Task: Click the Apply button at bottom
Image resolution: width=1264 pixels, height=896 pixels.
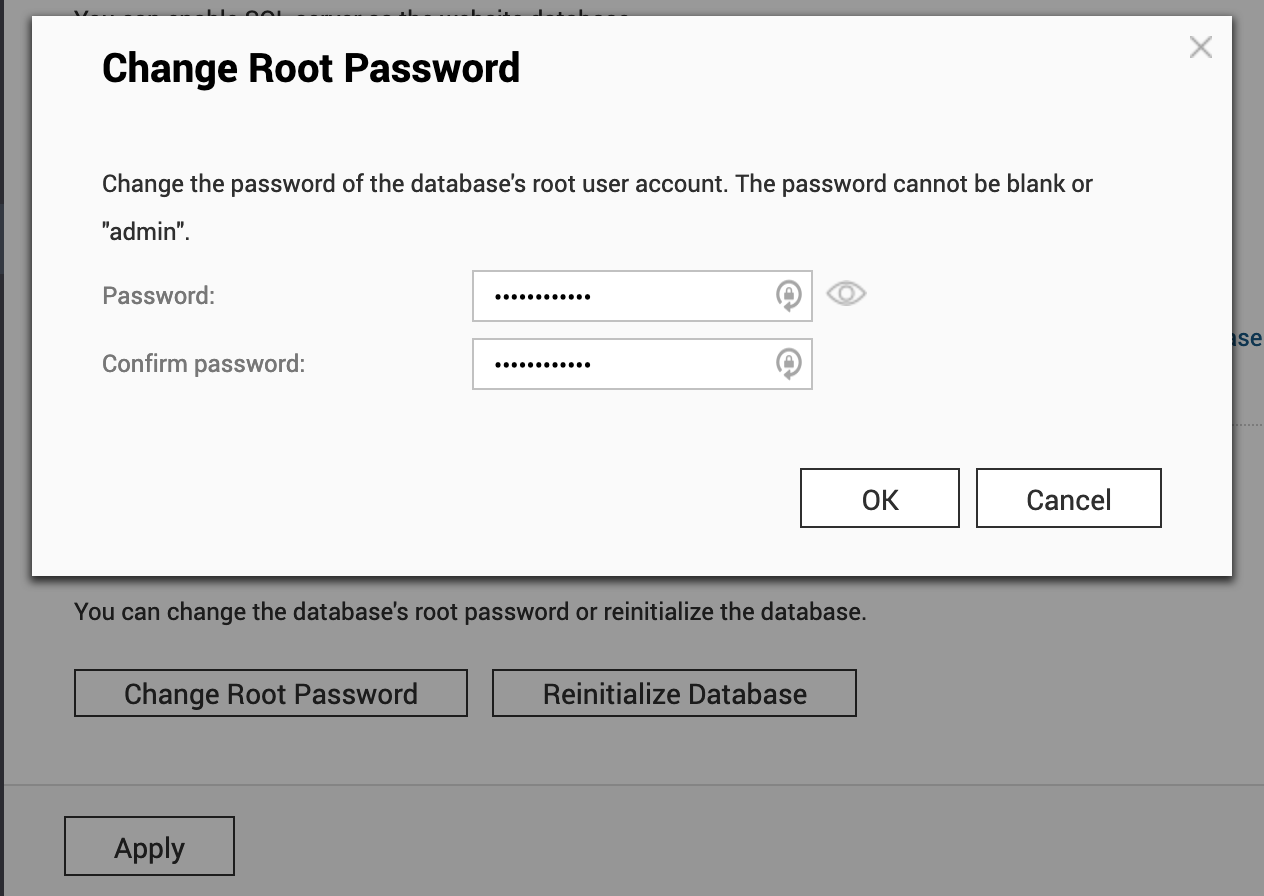Action: click(x=149, y=846)
